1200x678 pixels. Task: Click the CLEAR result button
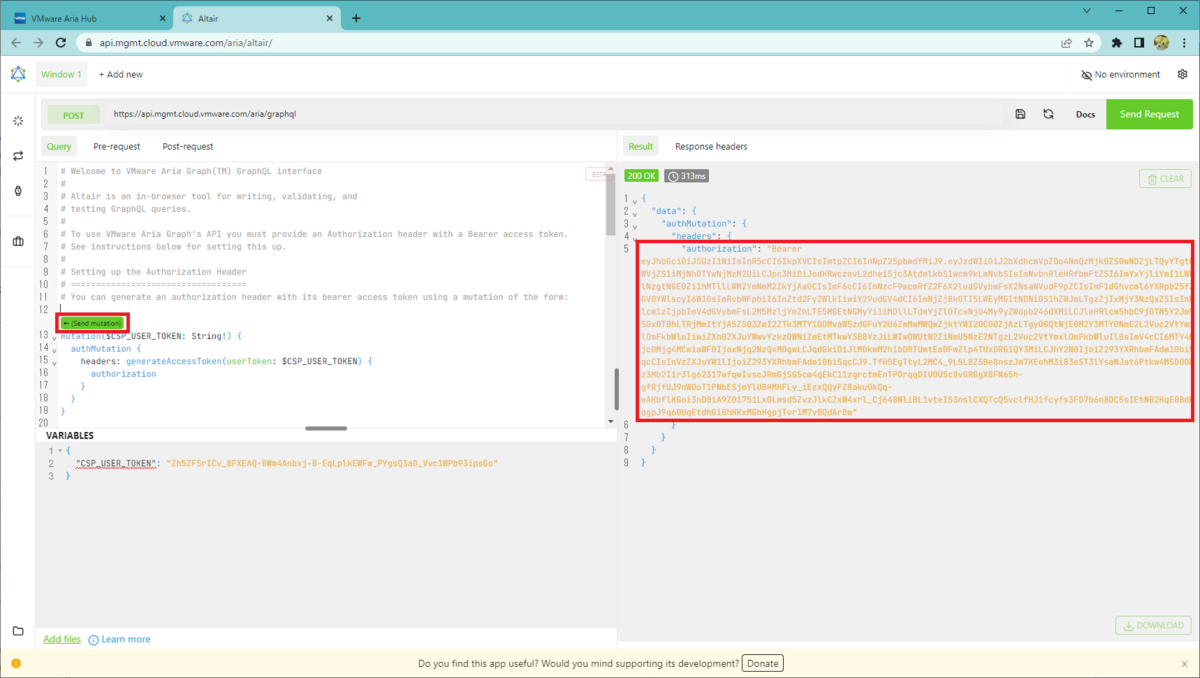click(x=1165, y=179)
